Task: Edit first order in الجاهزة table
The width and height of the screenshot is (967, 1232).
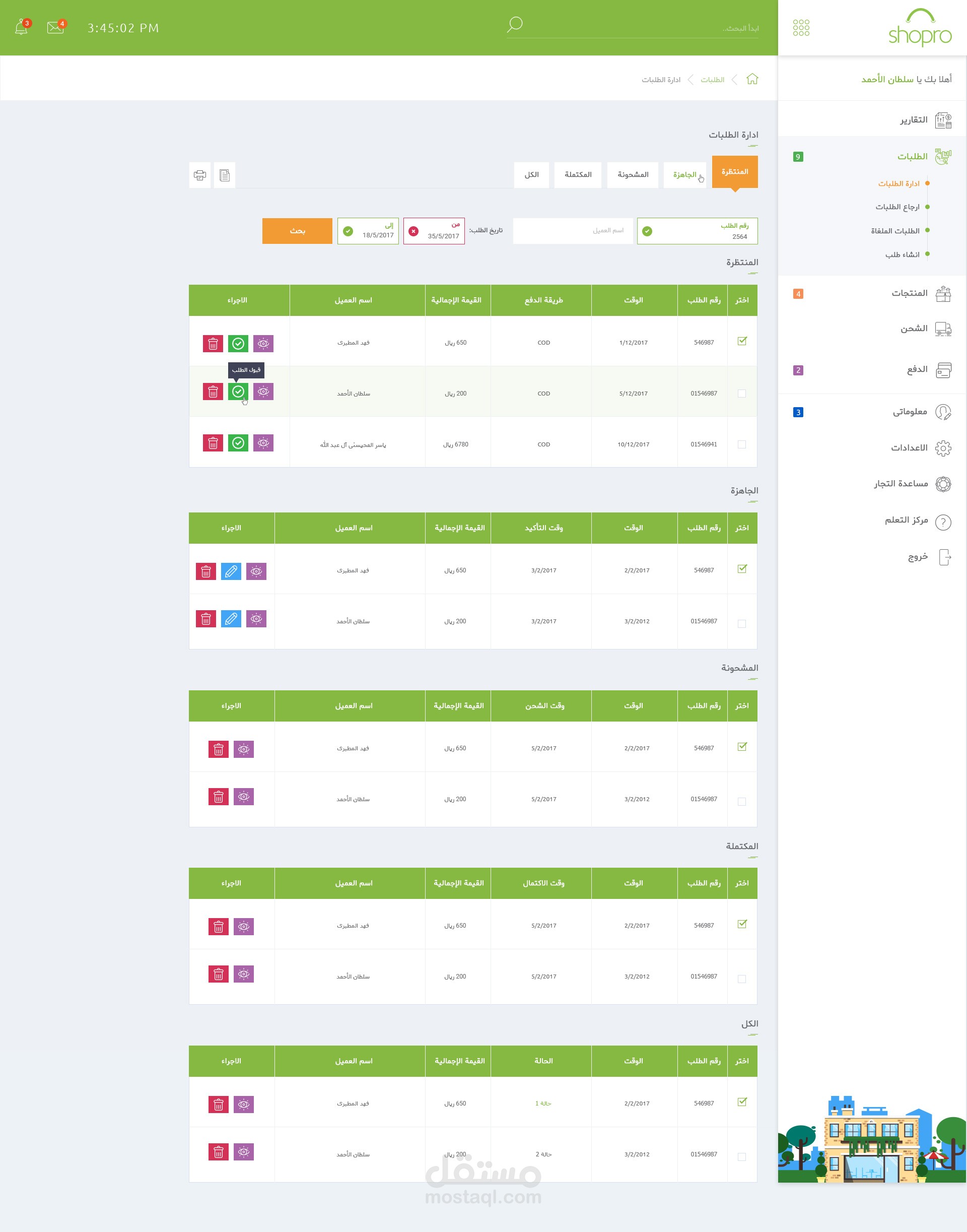Action: [231, 571]
